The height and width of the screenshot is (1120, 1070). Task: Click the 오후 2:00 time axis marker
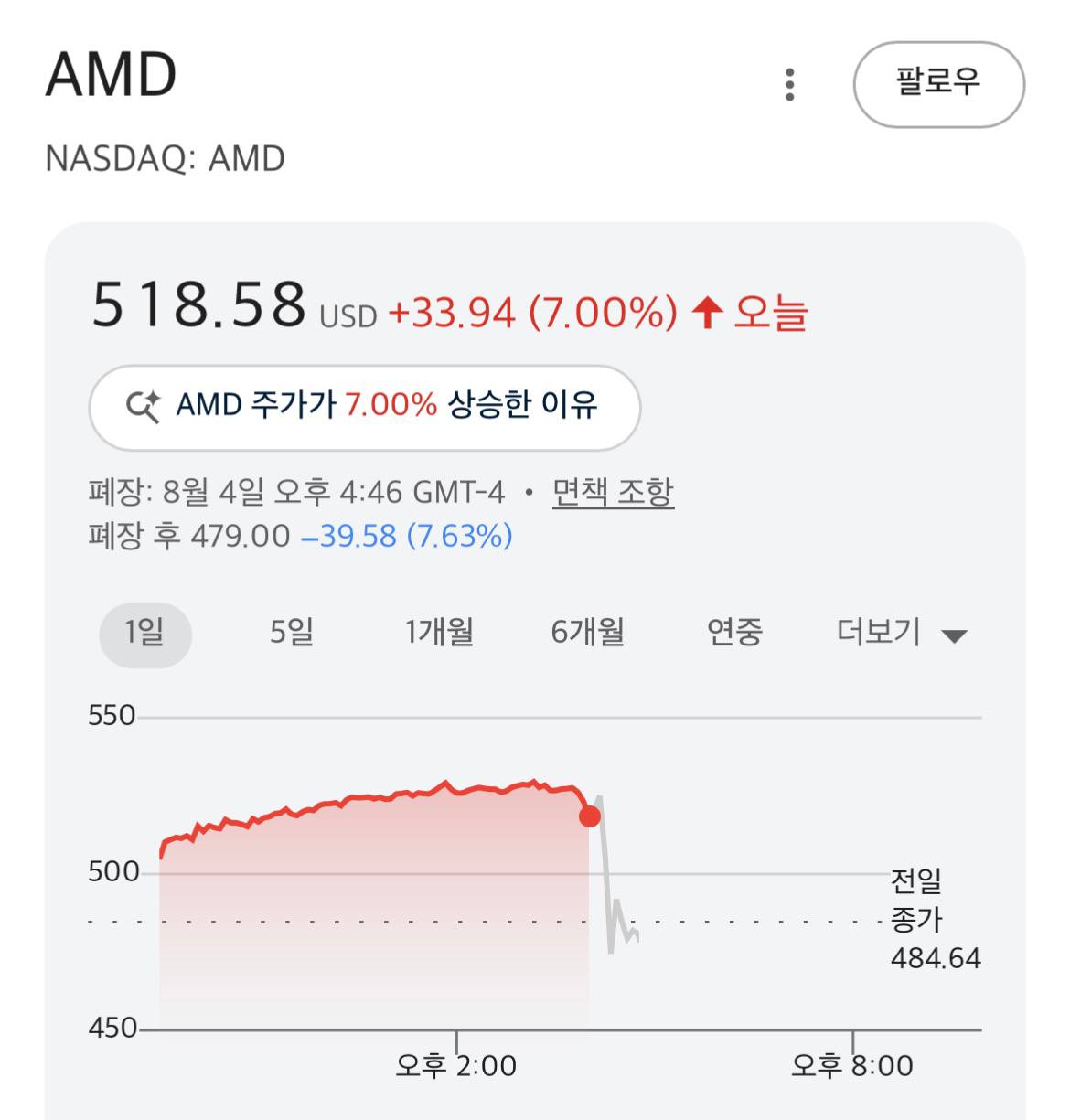tap(455, 1065)
